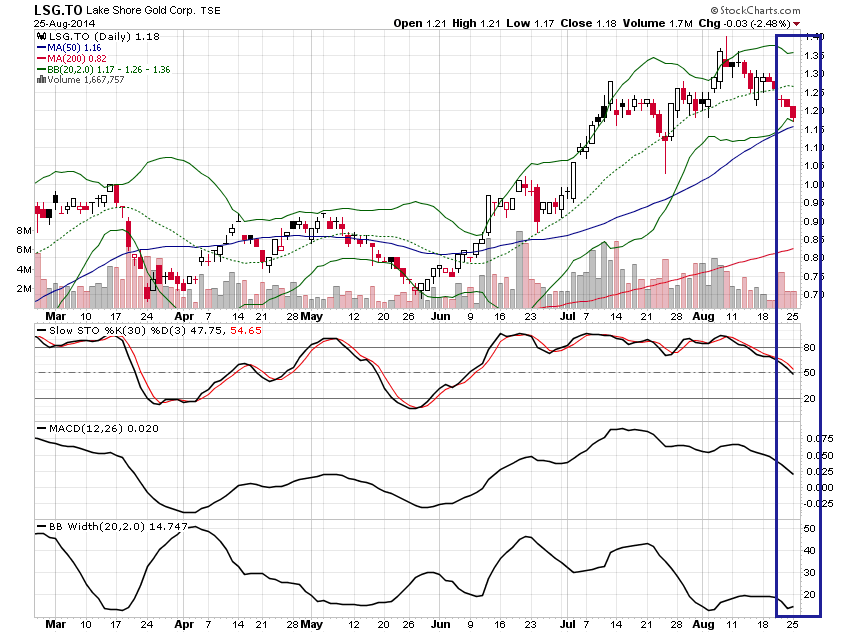Click the 80 level on the stochastic axis
850x633 pixels.
pyautogui.click(x=809, y=348)
